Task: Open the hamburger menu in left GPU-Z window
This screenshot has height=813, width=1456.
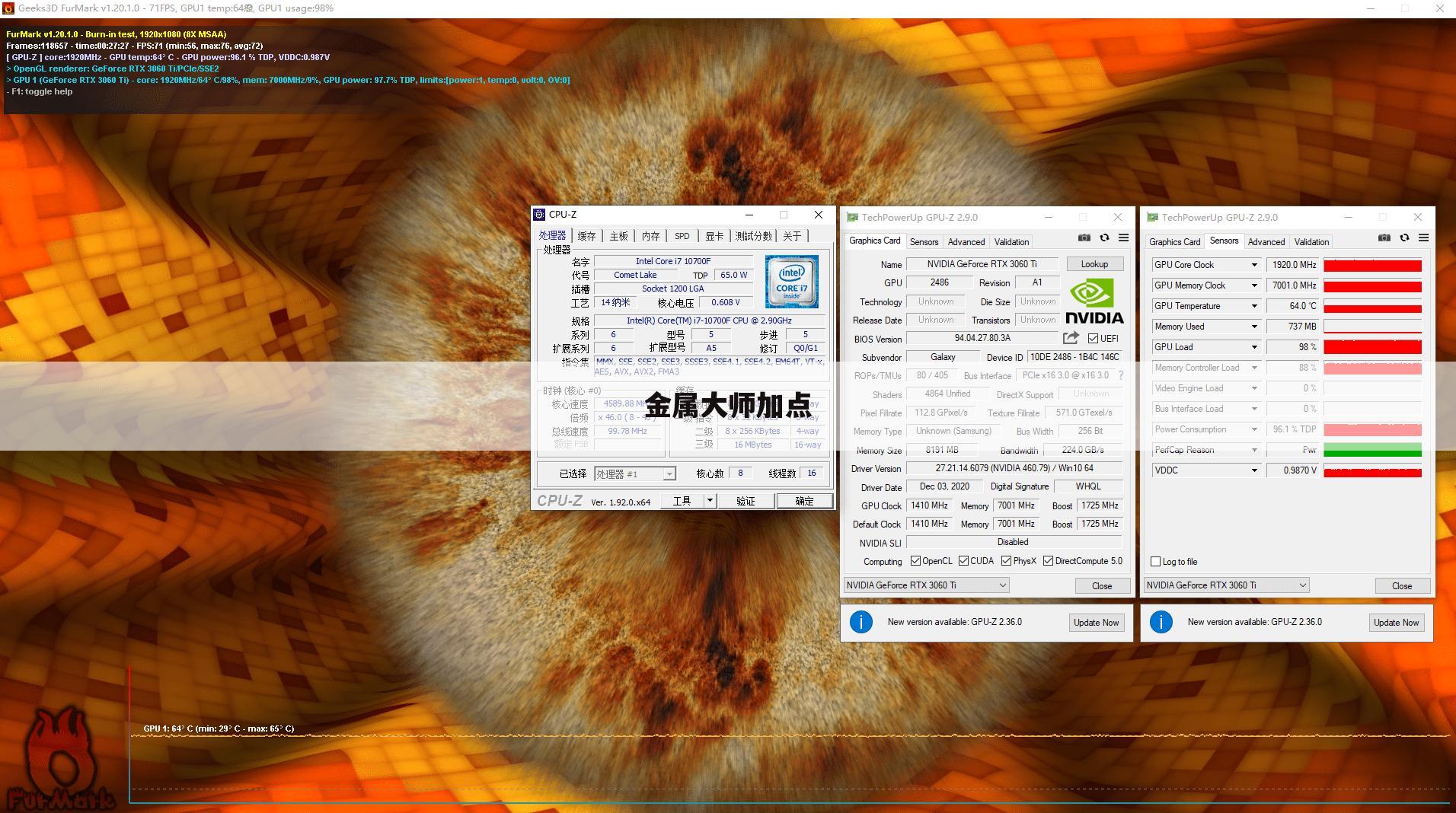Action: click(x=1123, y=238)
